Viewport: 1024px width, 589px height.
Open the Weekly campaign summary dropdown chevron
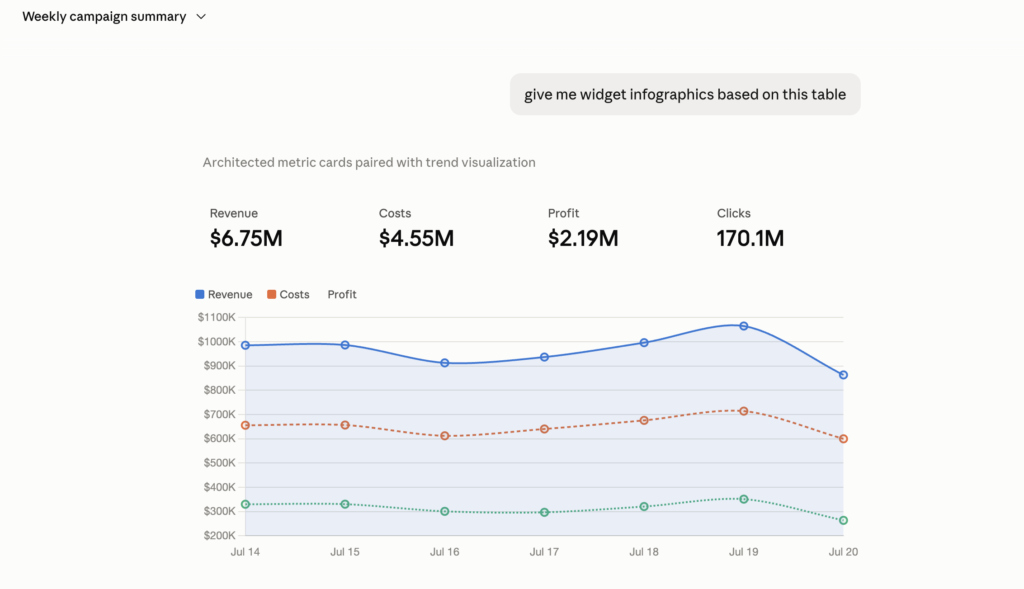pos(201,17)
